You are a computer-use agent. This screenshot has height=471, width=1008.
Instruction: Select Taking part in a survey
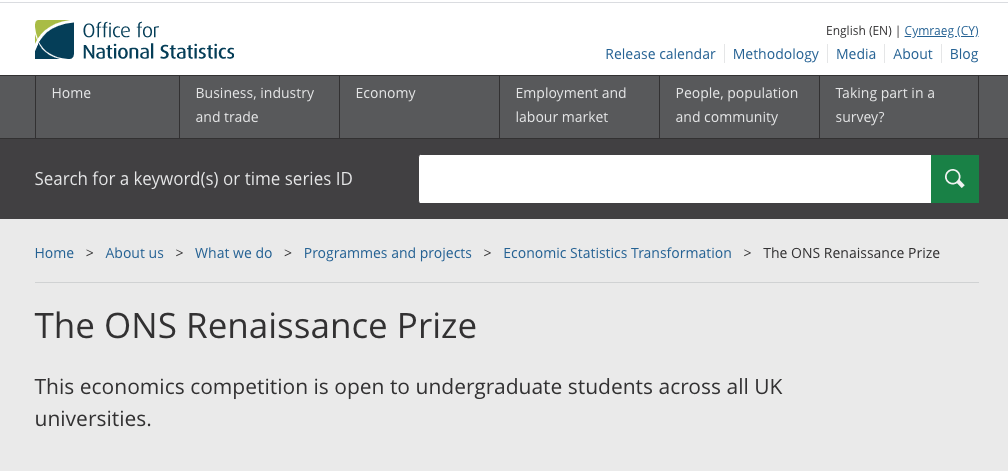coord(885,105)
